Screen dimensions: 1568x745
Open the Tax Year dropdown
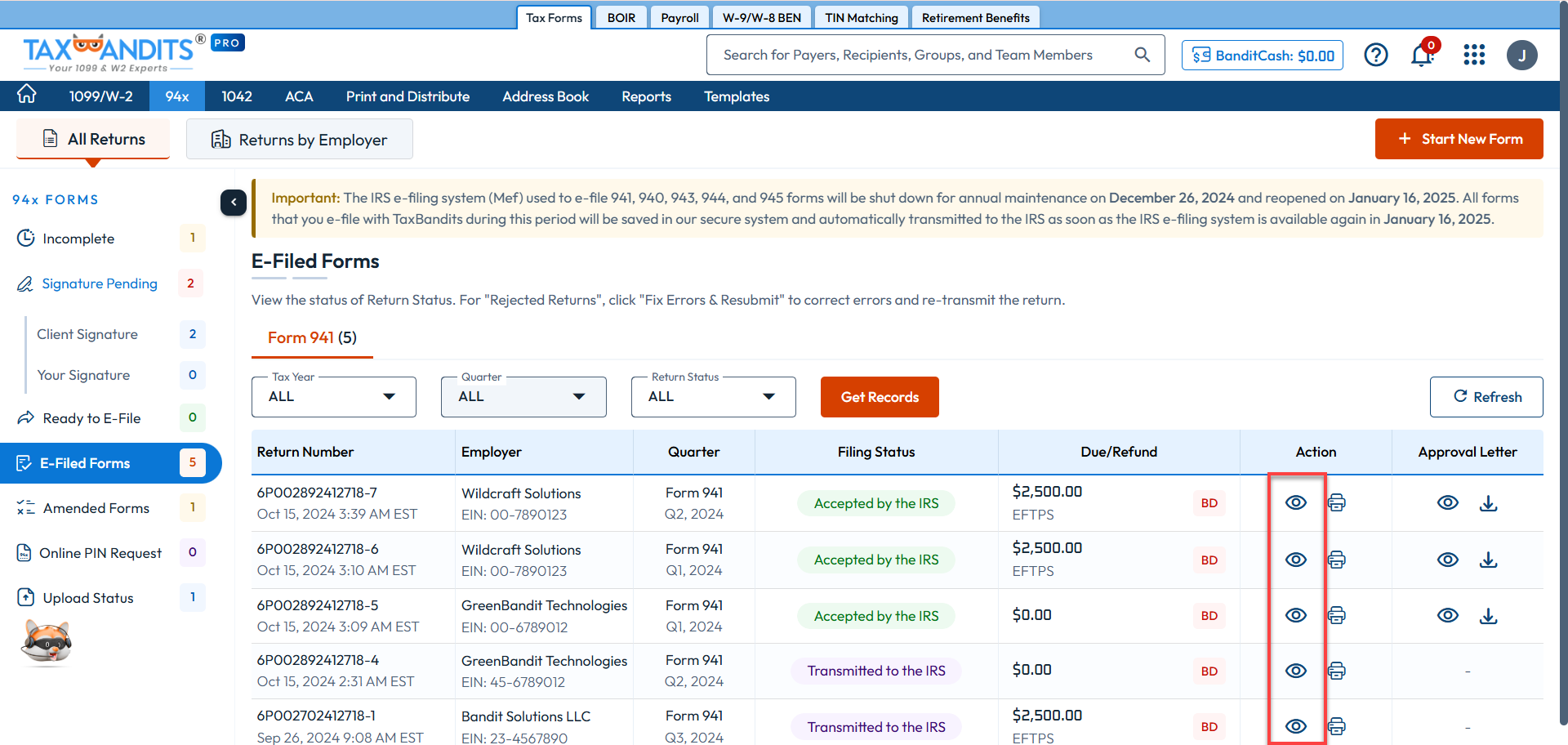[334, 396]
